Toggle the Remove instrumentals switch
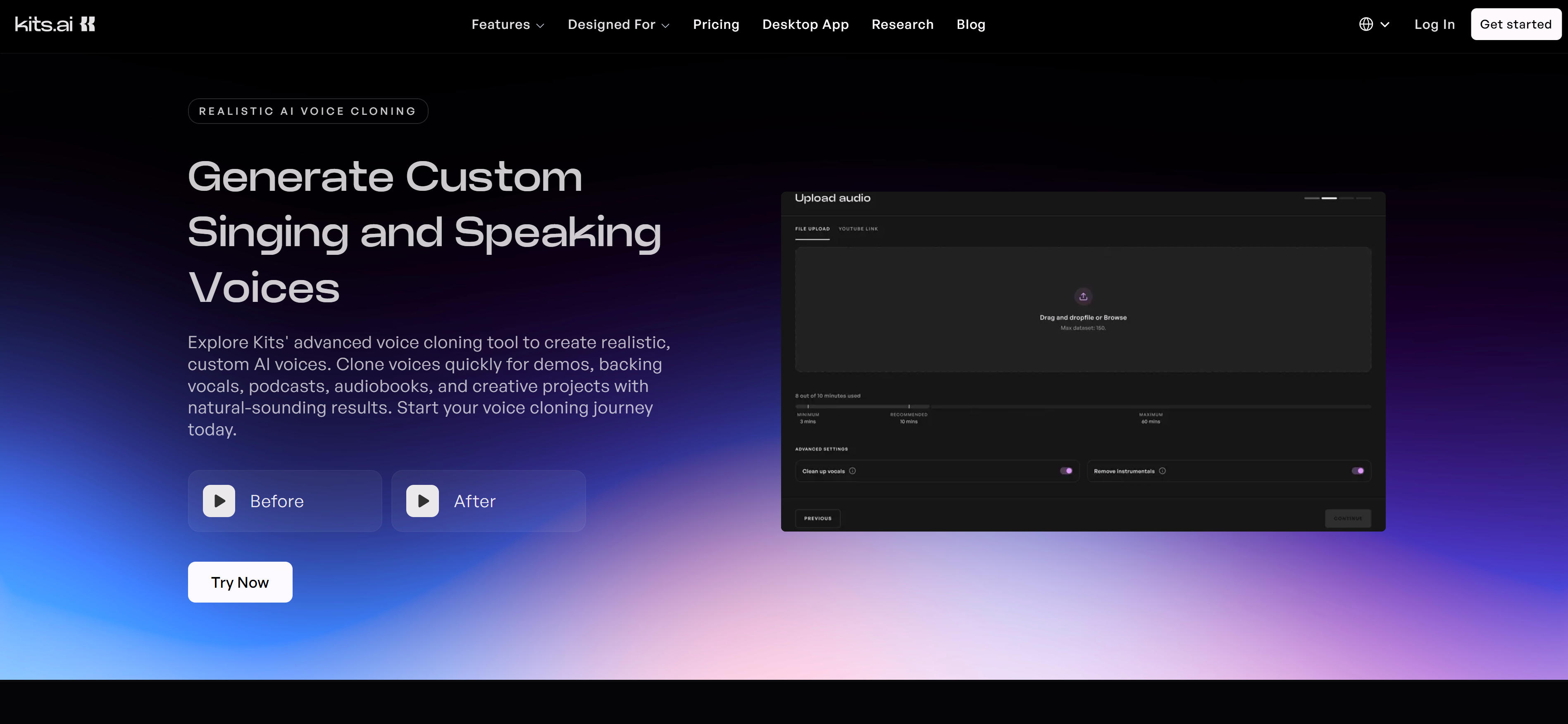This screenshot has width=1568, height=724. pos(1357,471)
